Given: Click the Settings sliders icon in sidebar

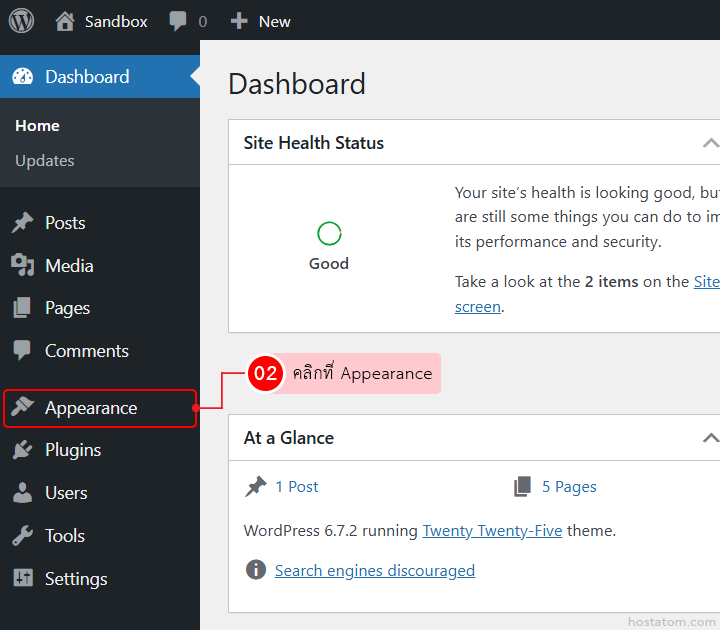Looking at the screenshot, I should tap(22, 579).
